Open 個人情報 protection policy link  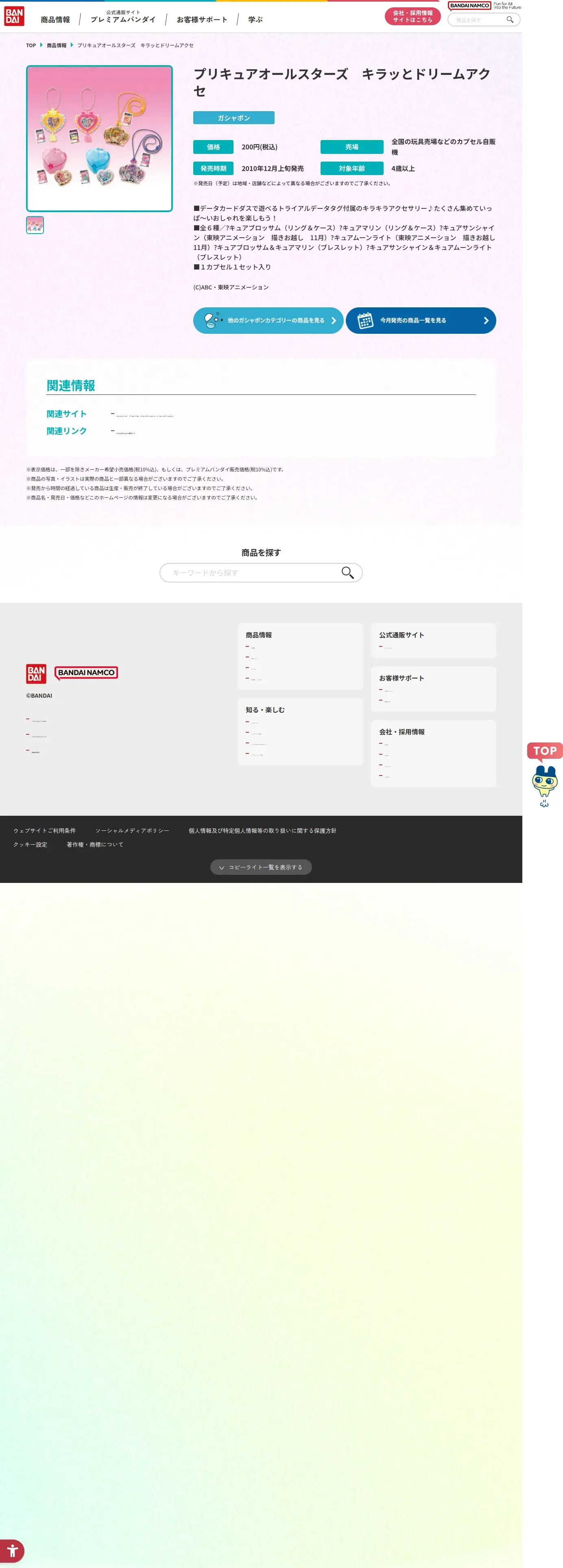pos(262,830)
